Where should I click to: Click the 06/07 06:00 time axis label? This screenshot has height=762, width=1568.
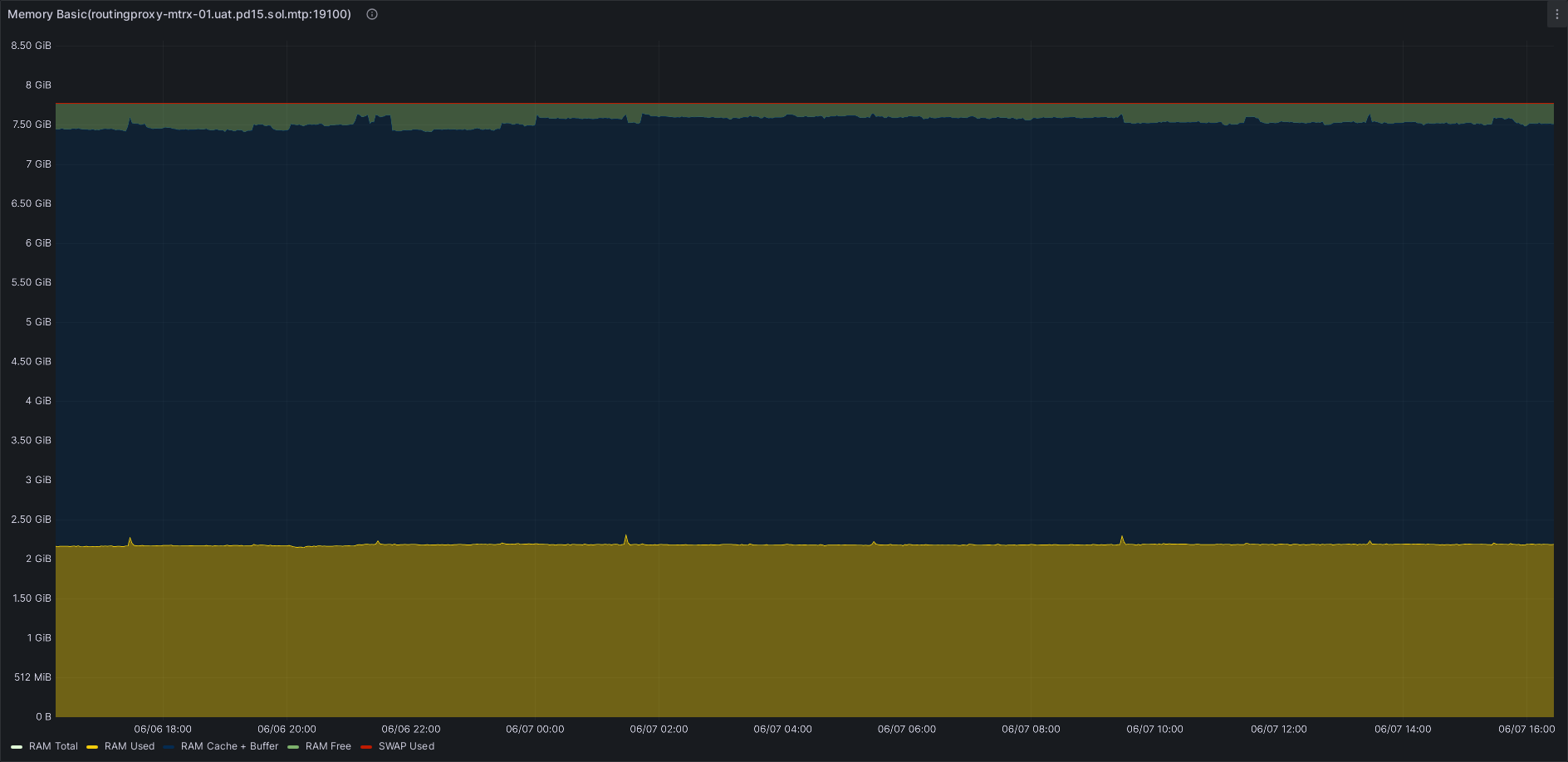pos(907,729)
